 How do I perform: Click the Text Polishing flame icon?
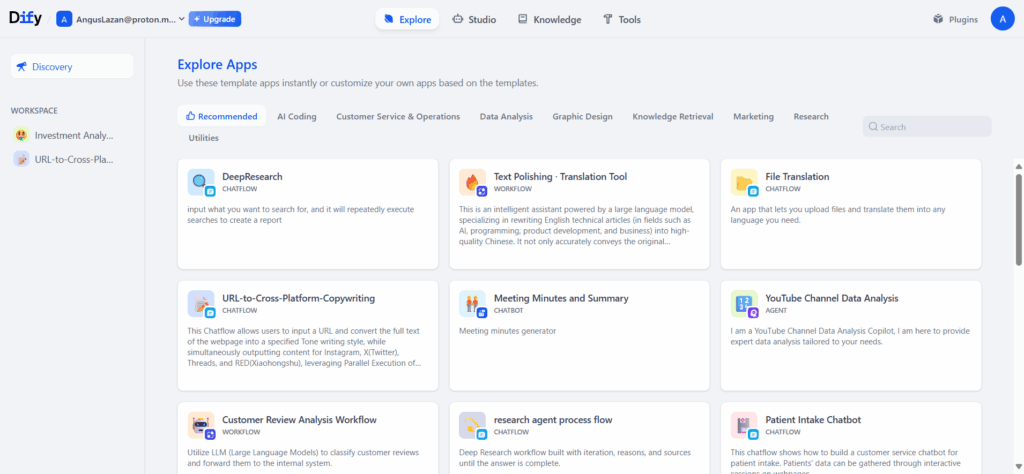pyautogui.click(x=473, y=182)
